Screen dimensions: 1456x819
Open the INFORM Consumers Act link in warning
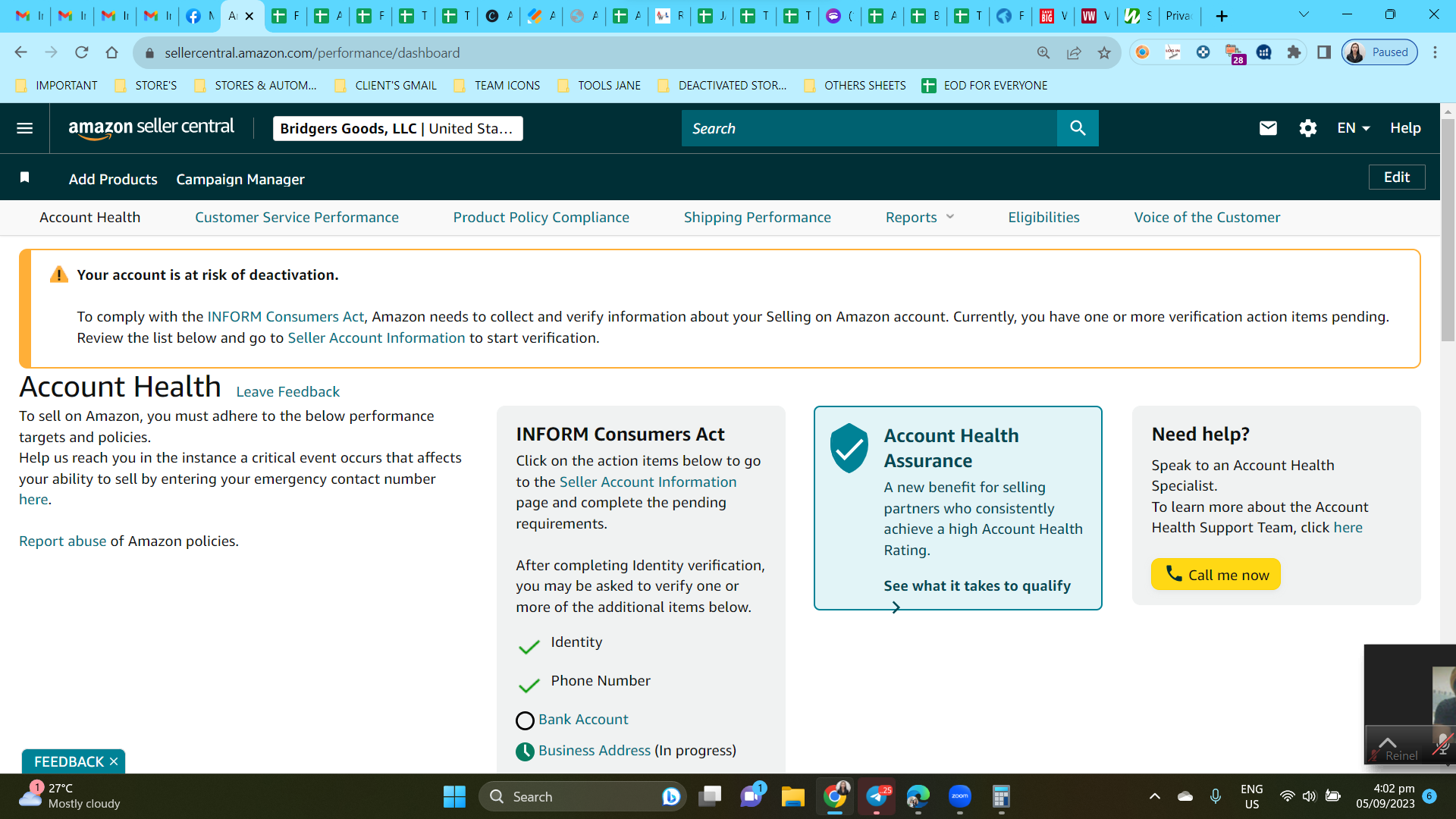click(x=285, y=316)
